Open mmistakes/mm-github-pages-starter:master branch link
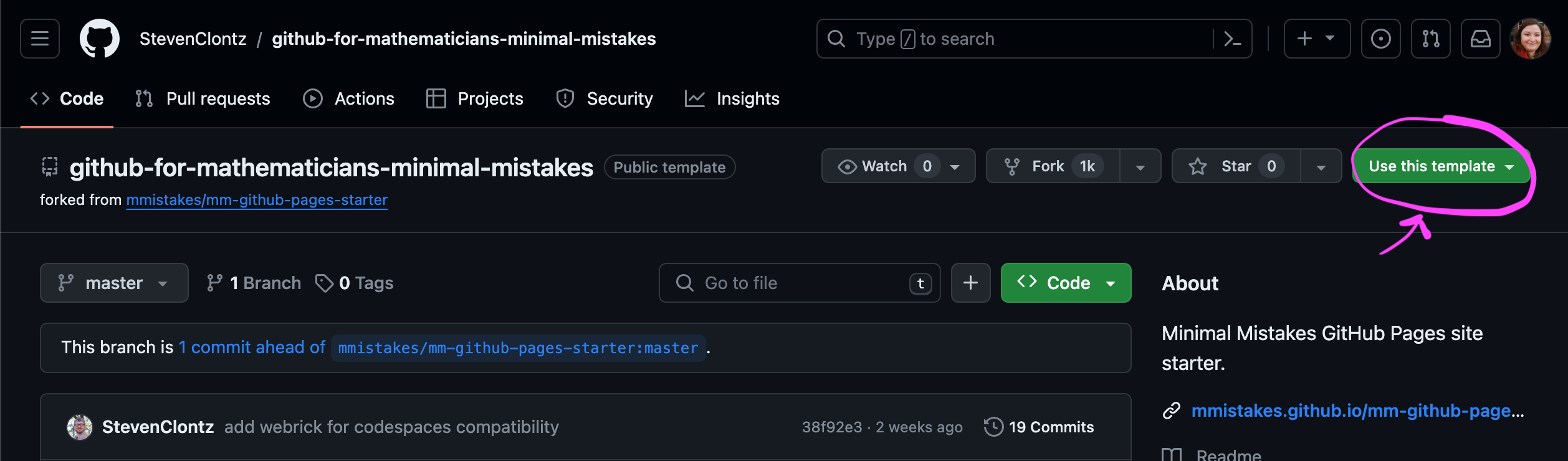The image size is (1568, 461). [518, 348]
